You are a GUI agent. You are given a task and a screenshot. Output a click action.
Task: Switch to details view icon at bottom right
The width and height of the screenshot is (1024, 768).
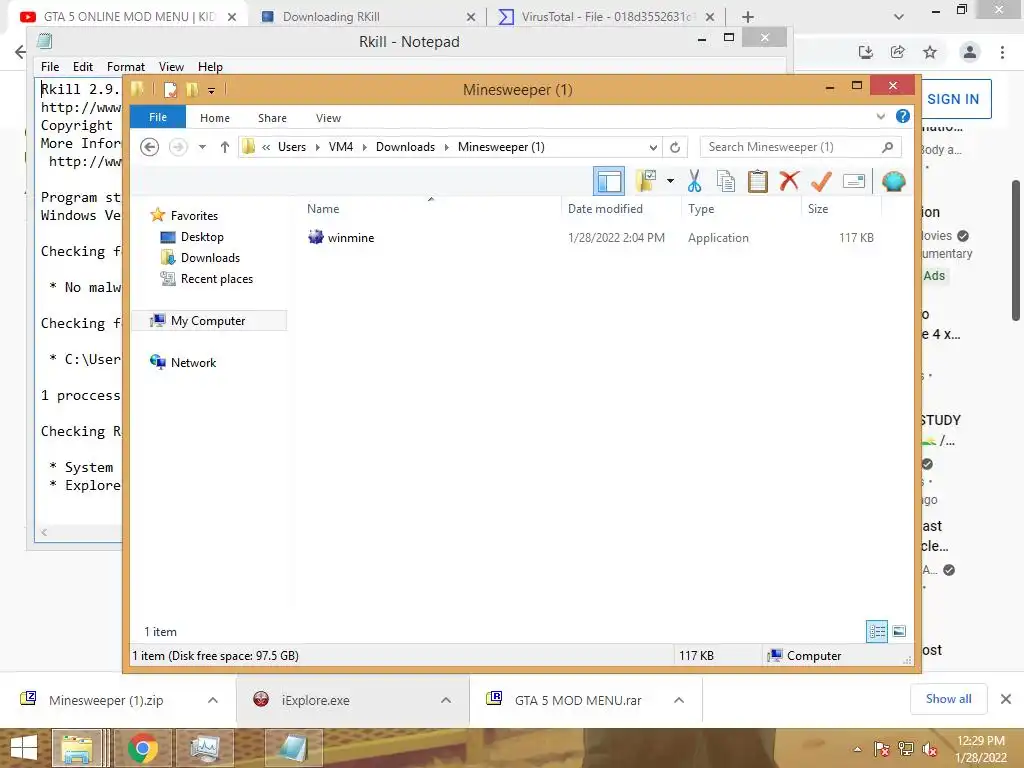coord(877,631)
